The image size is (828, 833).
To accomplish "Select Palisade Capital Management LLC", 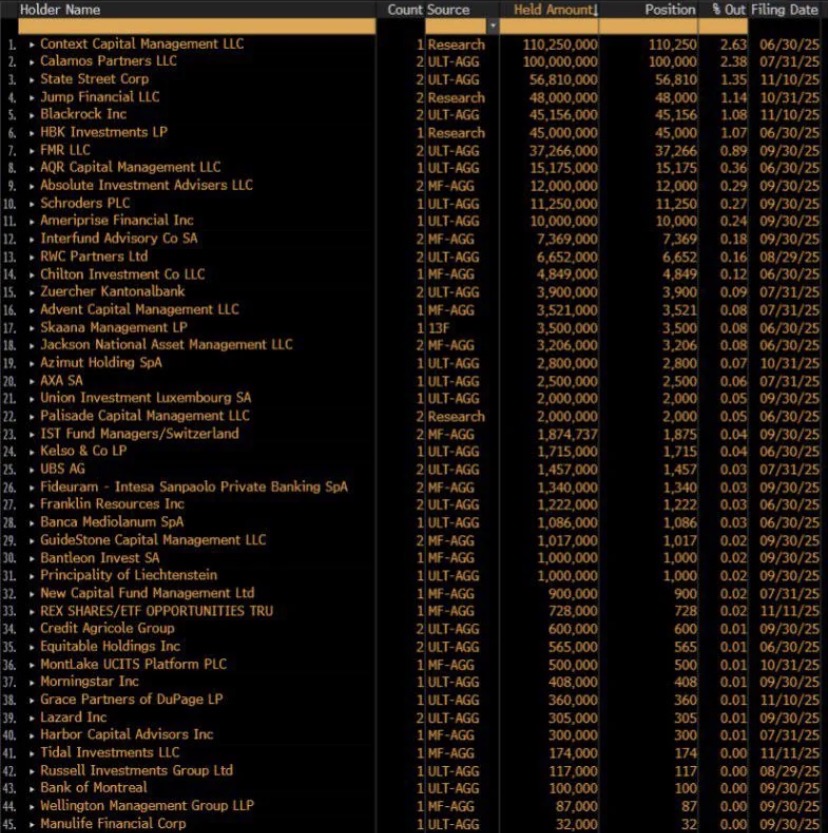I will coord(145,416).
